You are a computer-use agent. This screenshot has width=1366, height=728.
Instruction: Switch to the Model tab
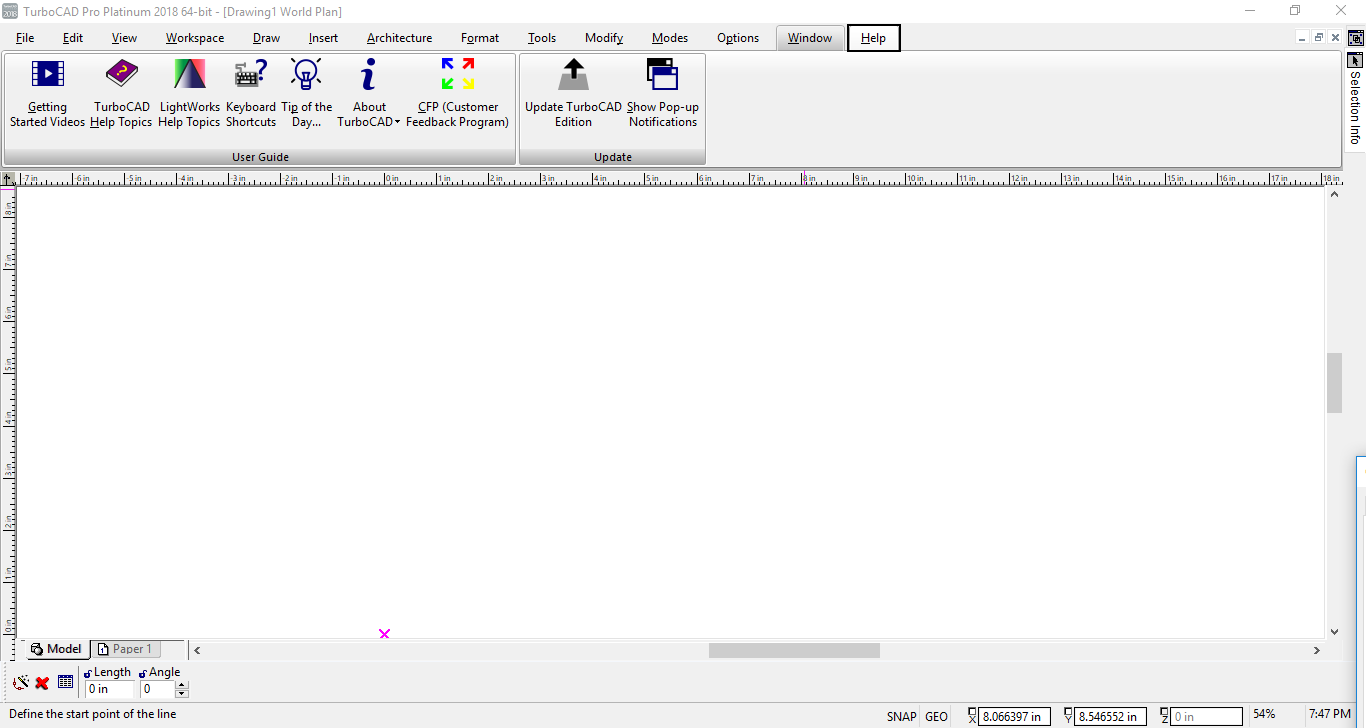(x=56, y=649)
